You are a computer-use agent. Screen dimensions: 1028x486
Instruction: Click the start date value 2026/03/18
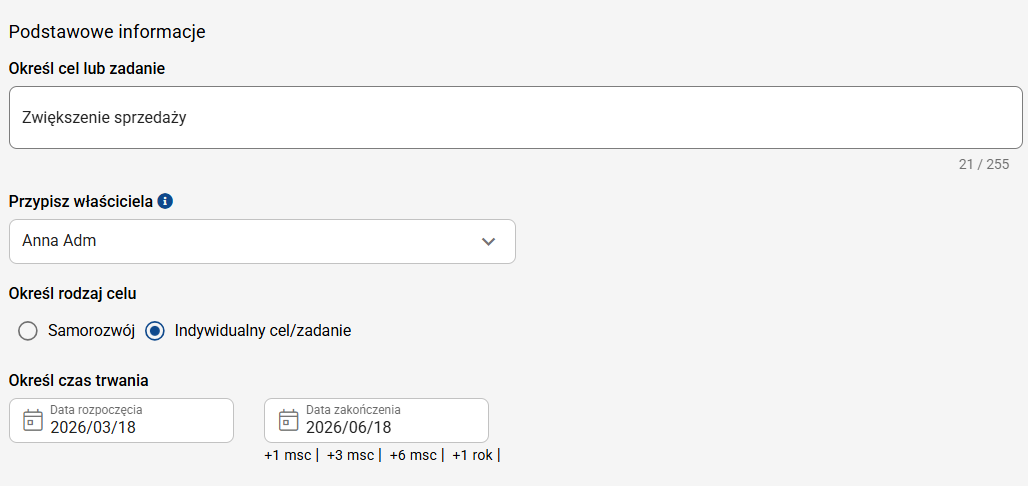(93, 427)
